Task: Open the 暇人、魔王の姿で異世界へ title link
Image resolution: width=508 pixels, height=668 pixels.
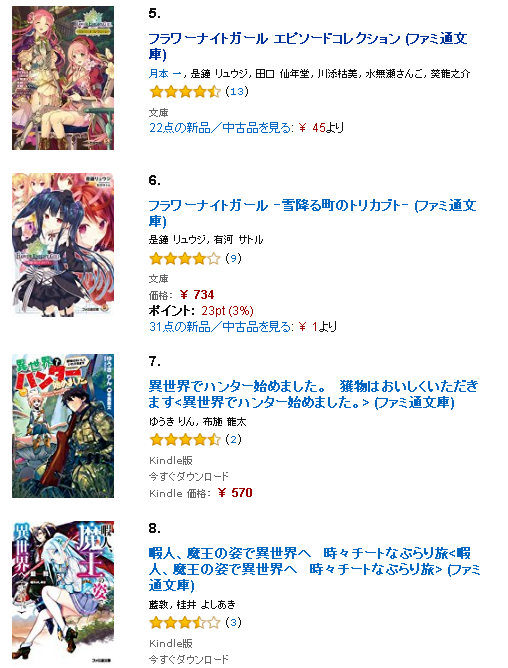Action: point(315,569)
